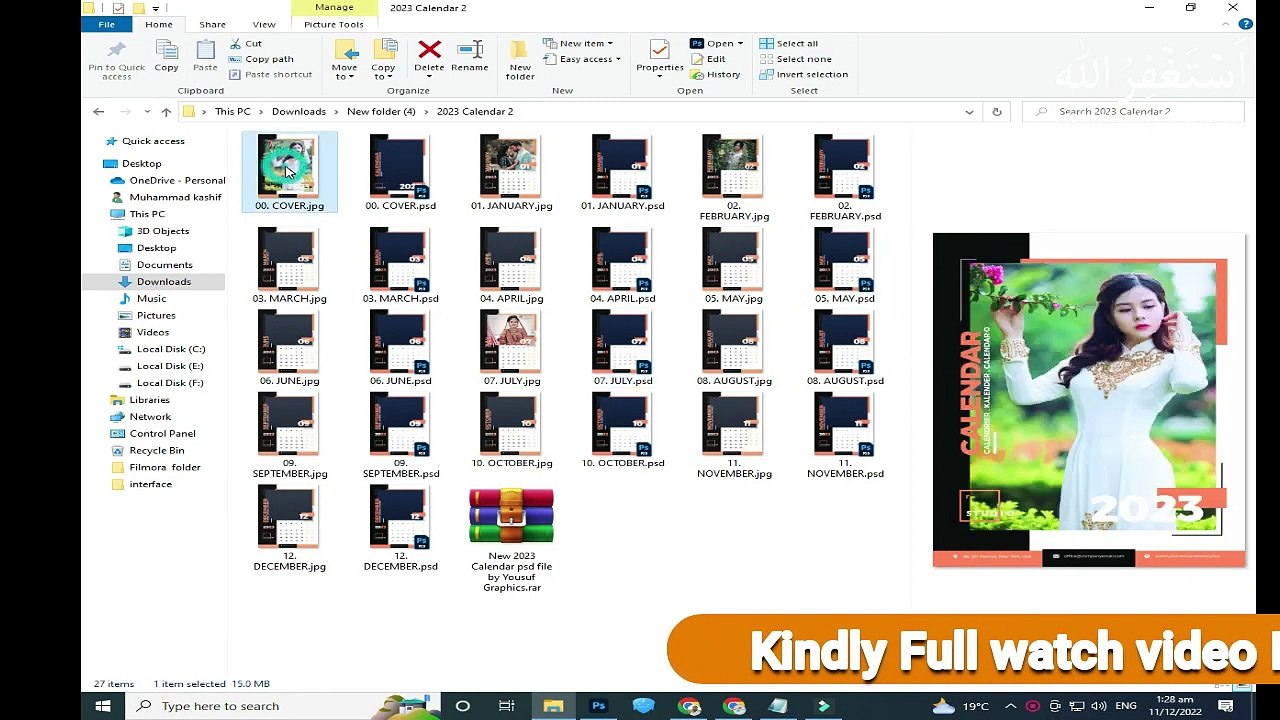The image size is (1280, 720).
Task: Open the Picture Tools tab
Action: point(333,24)
